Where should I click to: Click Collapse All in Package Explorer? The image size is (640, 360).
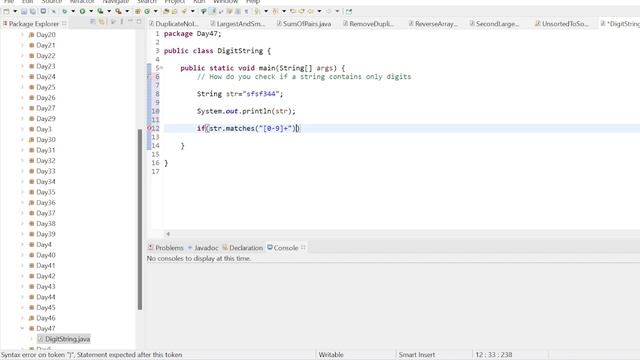[93, 22]
